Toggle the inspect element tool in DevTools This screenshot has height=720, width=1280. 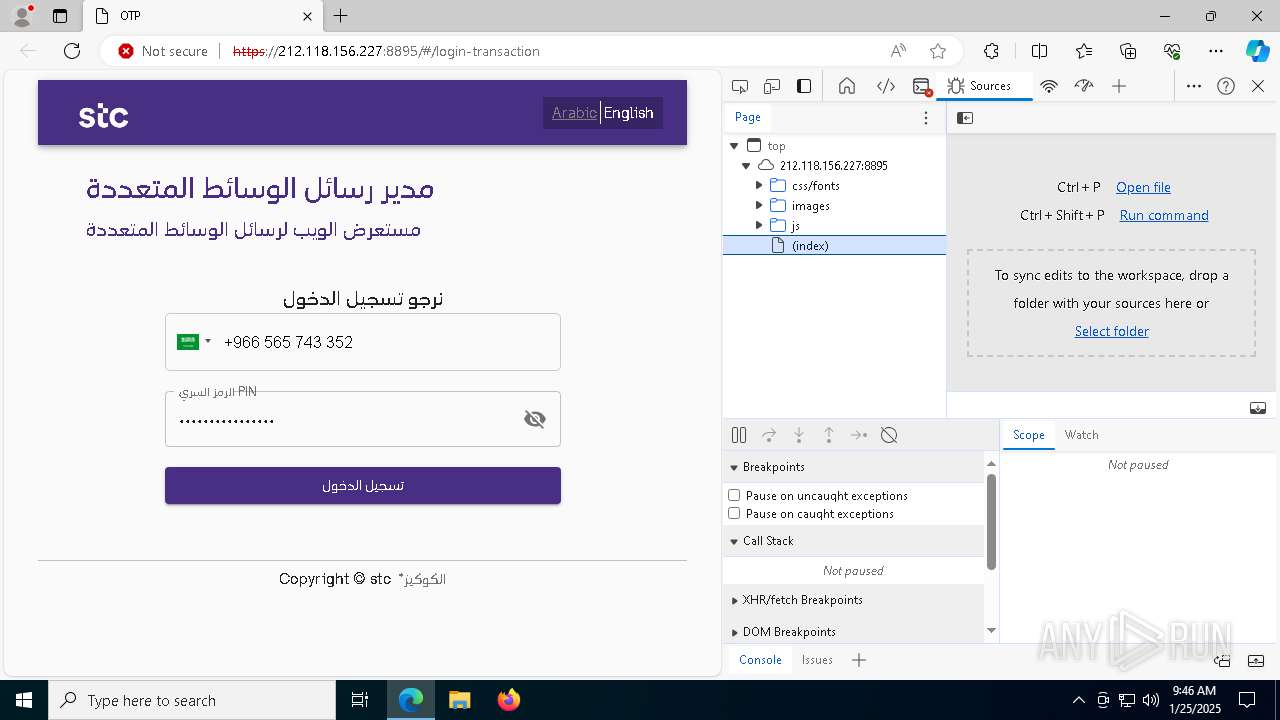point(740,86)
